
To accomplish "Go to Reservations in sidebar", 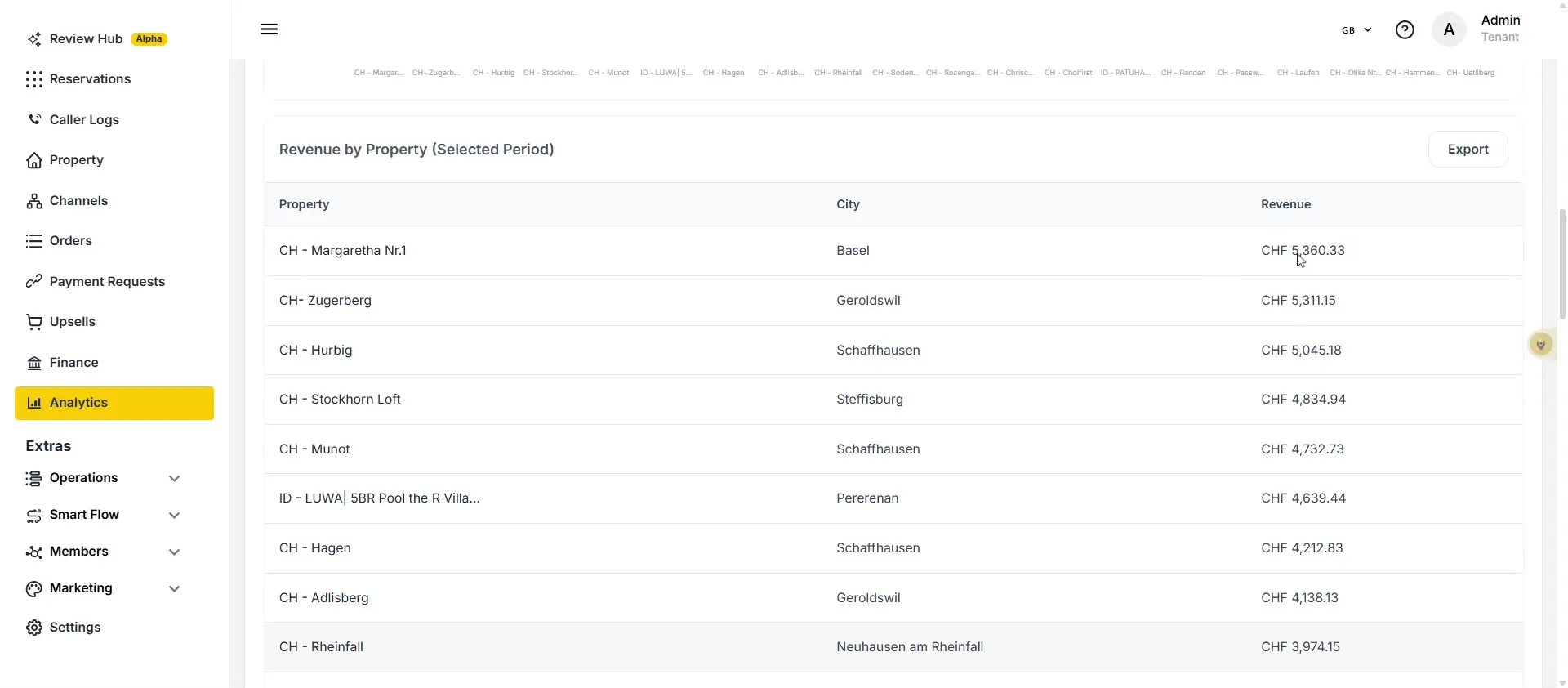I will (90, 79).
